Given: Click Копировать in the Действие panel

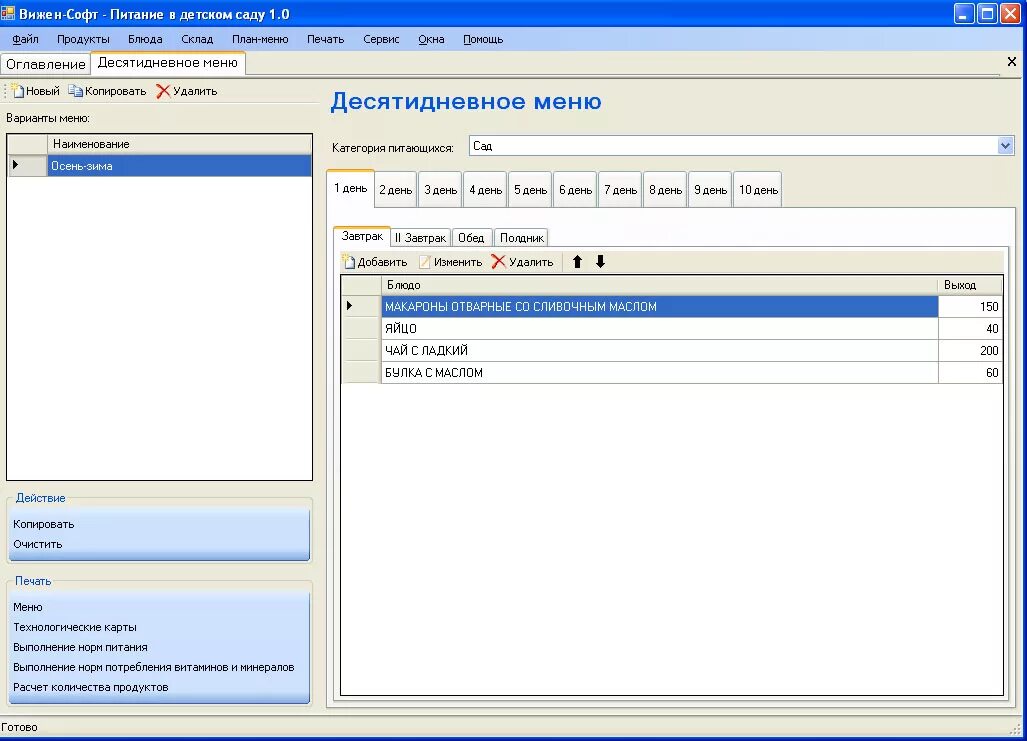Looking at the screenshot, I should [44, 524].
